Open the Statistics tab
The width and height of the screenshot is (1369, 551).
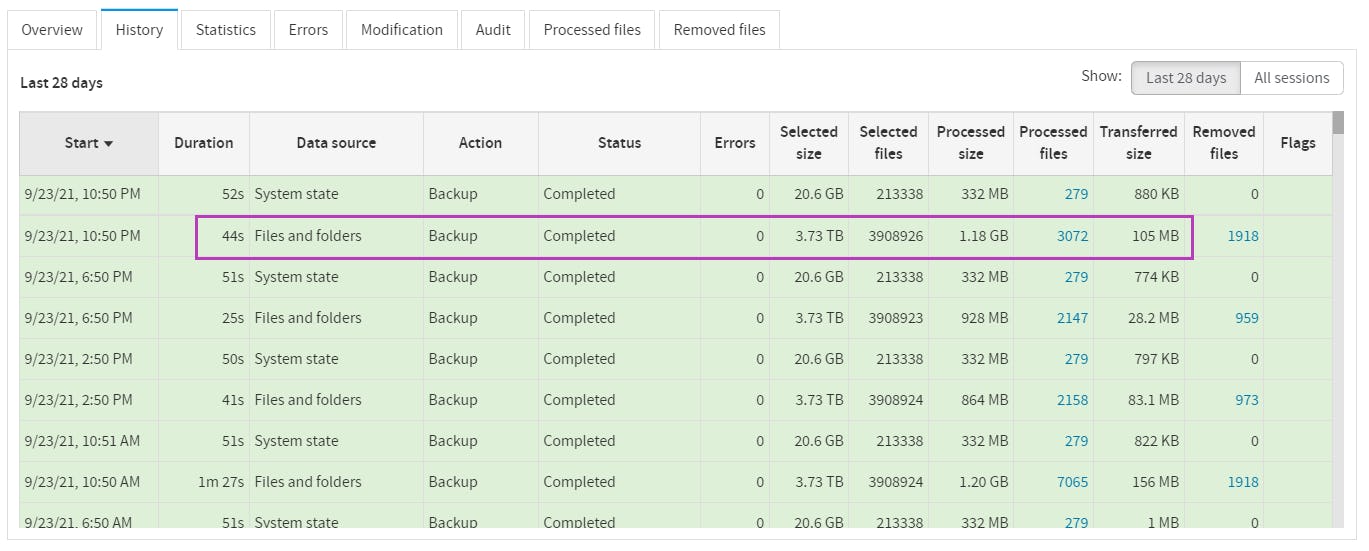(226, 30)
